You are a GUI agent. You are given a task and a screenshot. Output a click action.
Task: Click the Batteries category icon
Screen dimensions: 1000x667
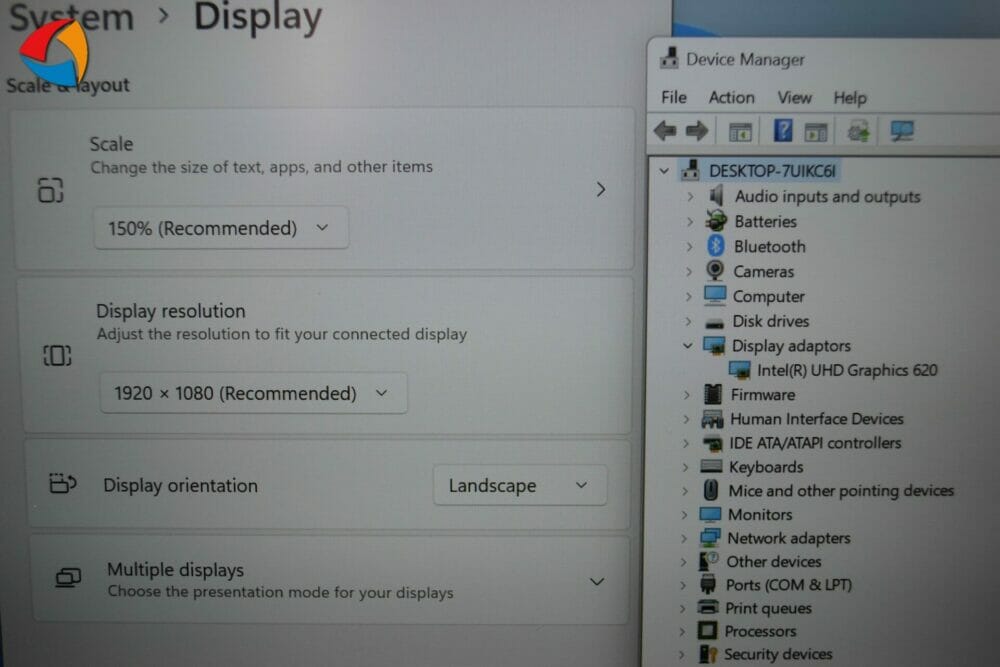click(x=716, y=221)
